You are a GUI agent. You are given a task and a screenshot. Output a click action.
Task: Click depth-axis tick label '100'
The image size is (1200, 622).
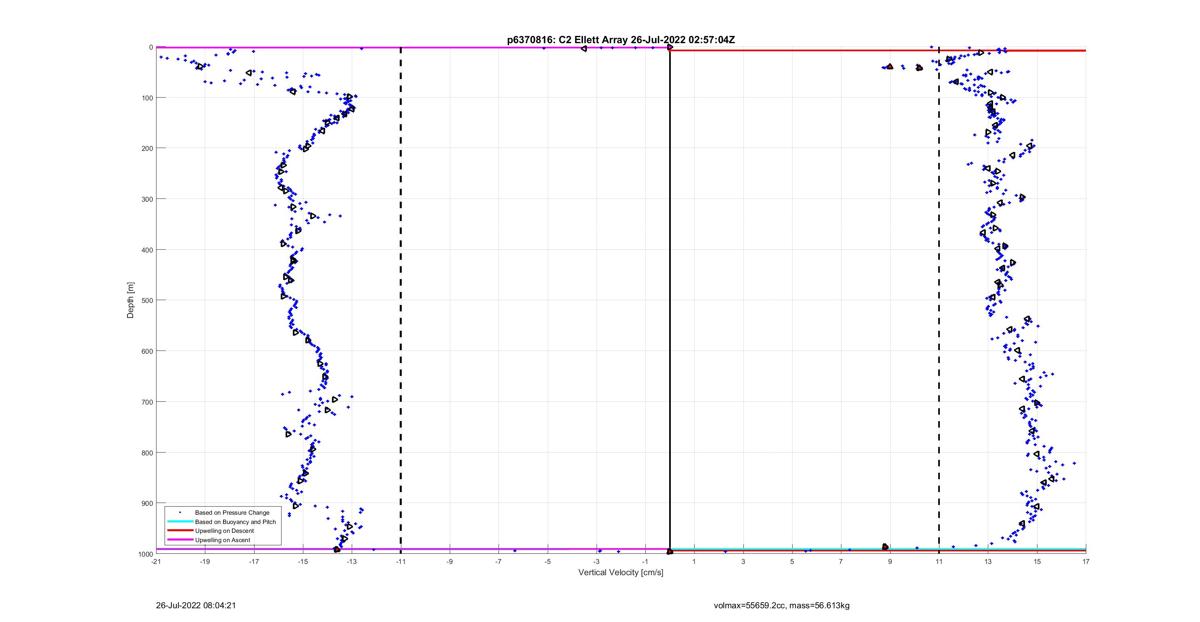click(146, 98)
